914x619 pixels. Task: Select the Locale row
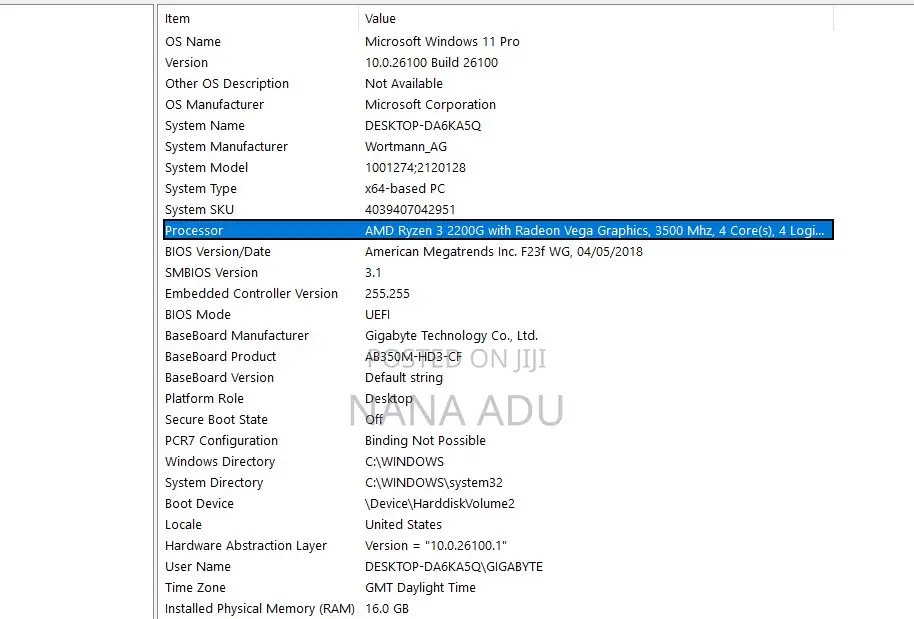498,525
